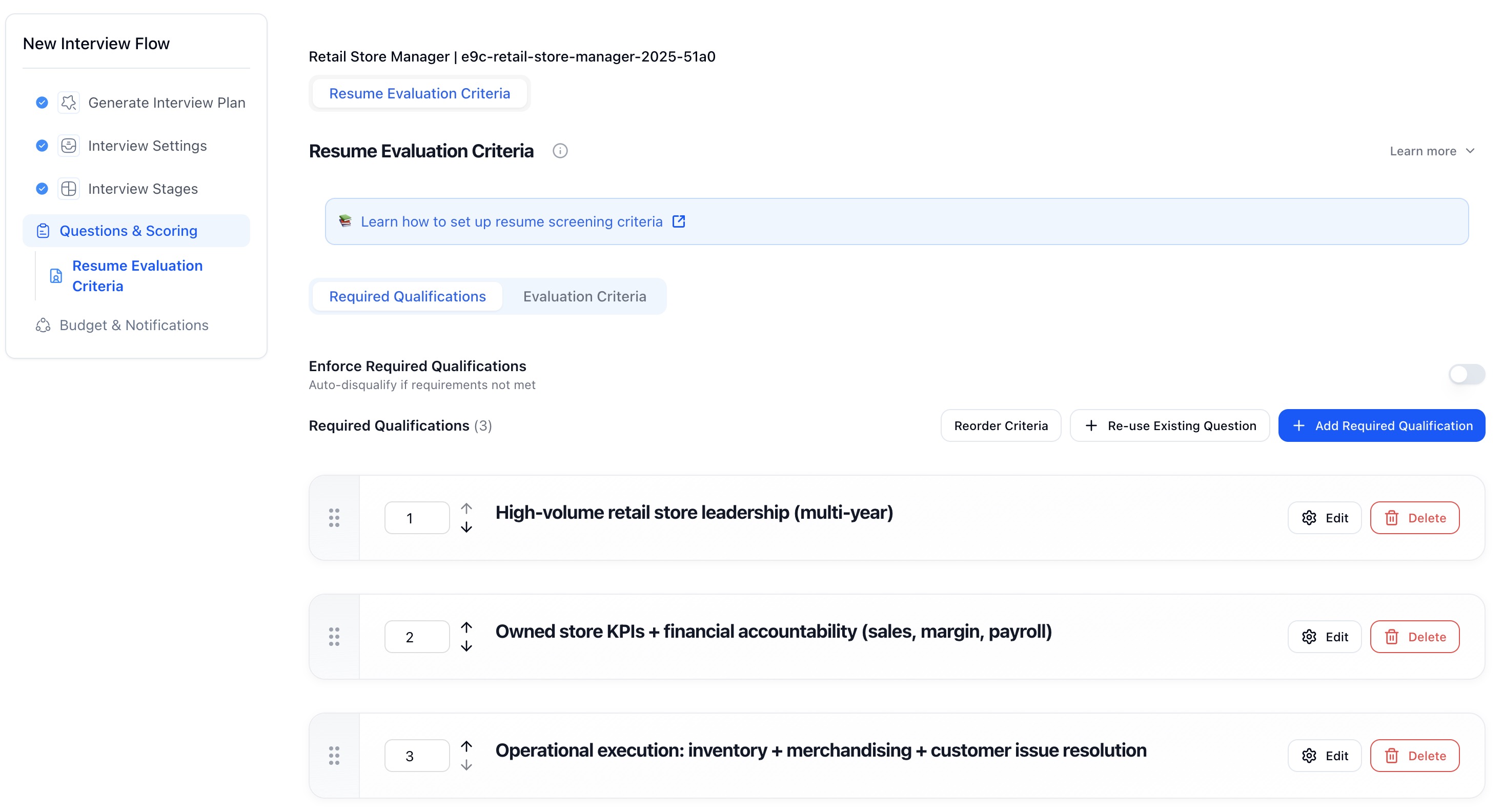Click the Interview Stages grid icon
Image resolution: width=1503 pixels, height=812 pixels.
(x=68, y=189)
